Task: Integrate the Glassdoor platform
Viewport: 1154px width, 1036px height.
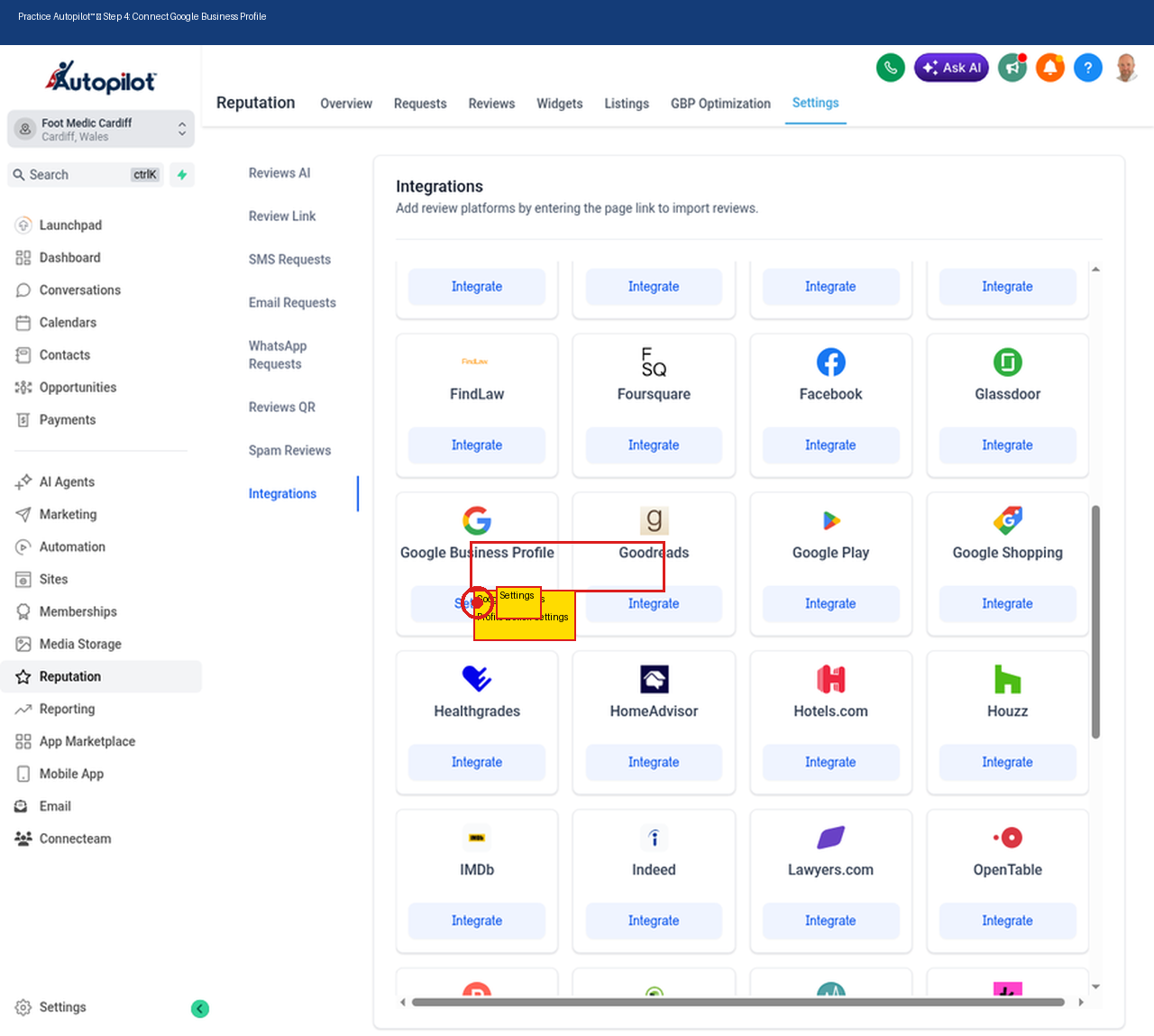Action: click(1007, 445)
